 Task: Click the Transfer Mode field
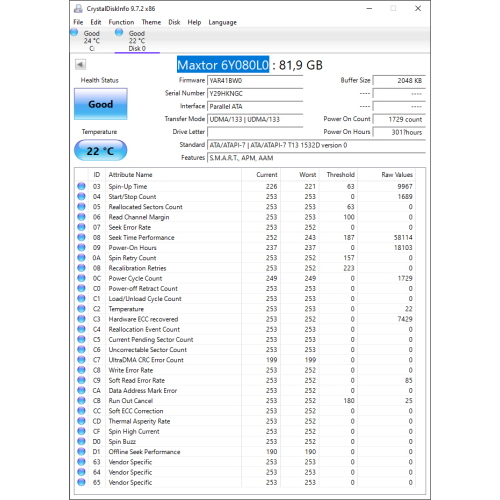(x=255, y=119)
